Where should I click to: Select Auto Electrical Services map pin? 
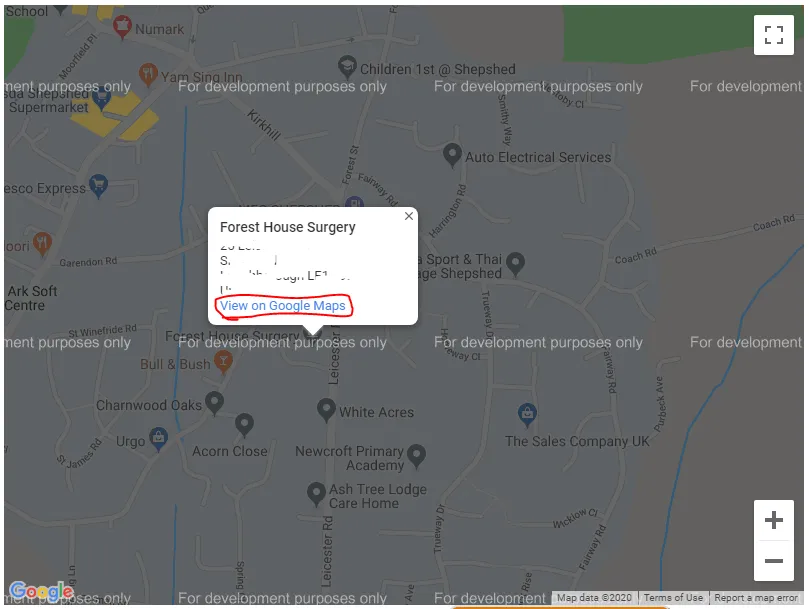[x=452, y=155]
